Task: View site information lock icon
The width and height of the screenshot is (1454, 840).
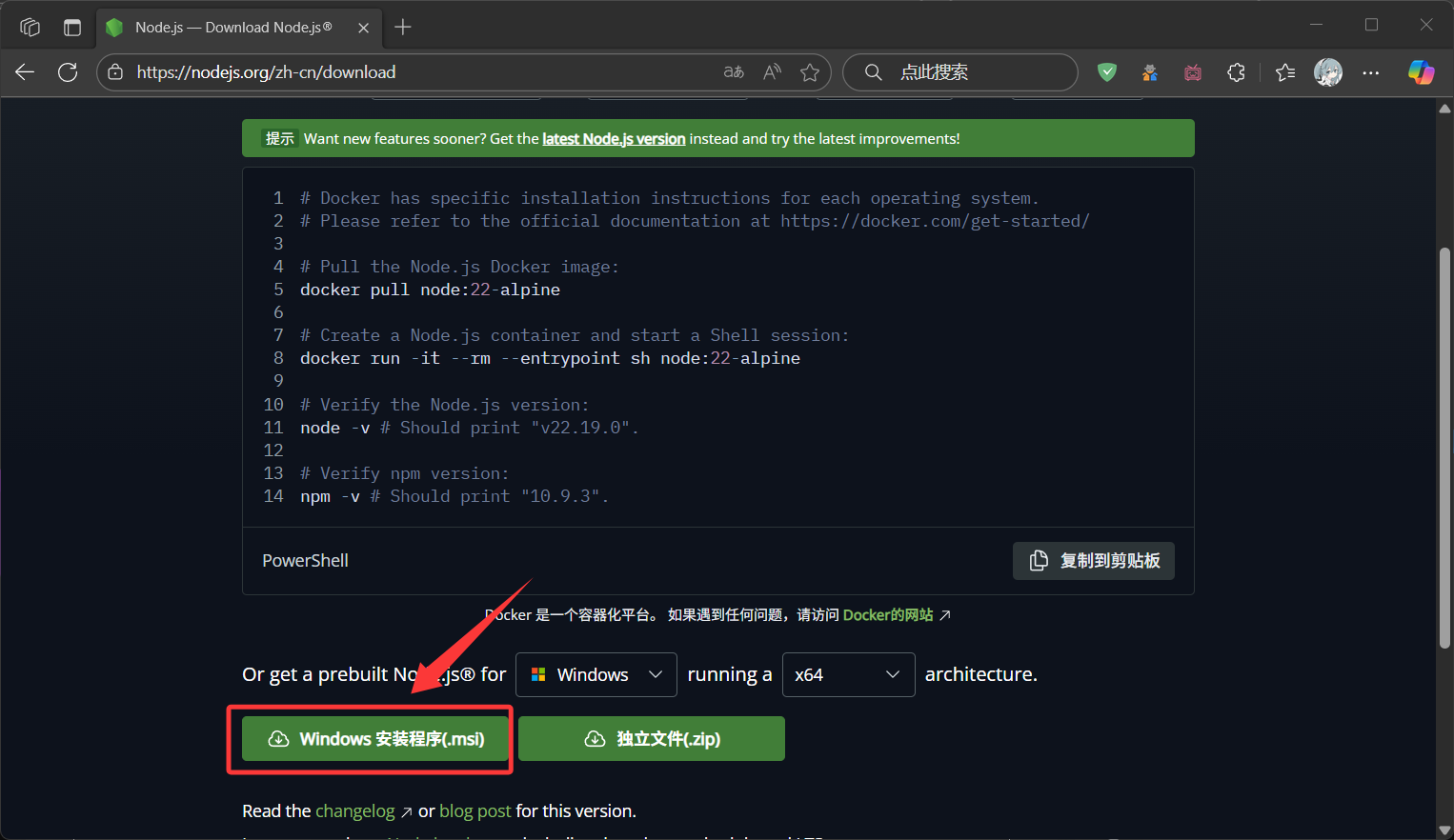Action: pos(114,72)
